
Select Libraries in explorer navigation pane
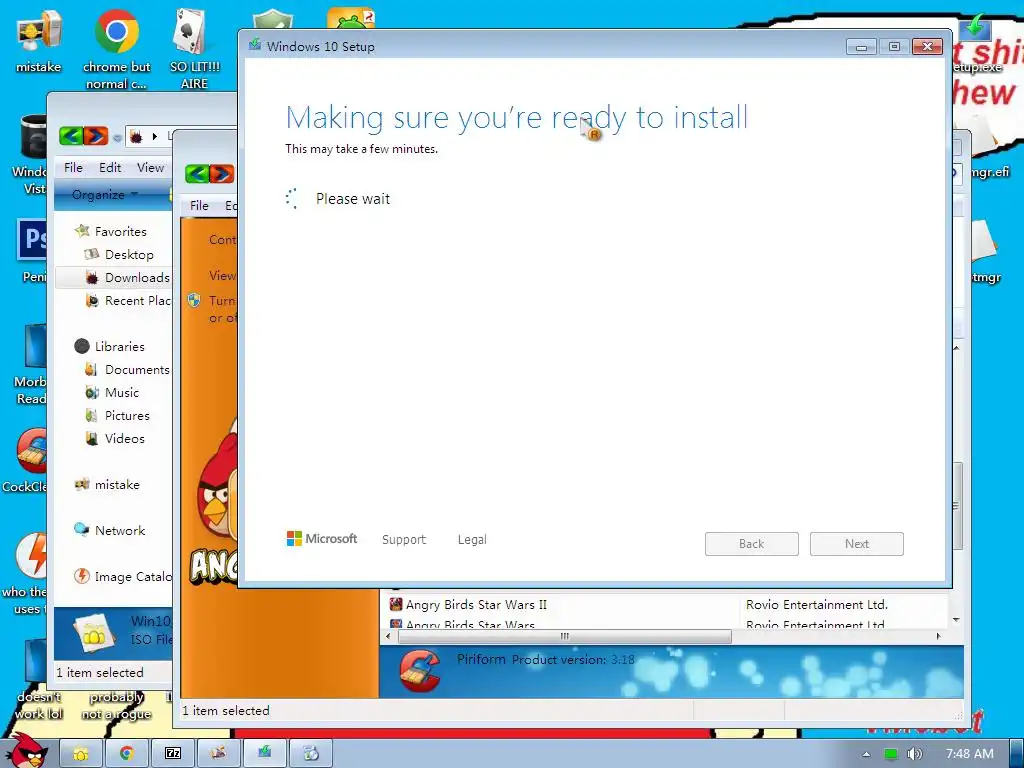coord(120,346)
